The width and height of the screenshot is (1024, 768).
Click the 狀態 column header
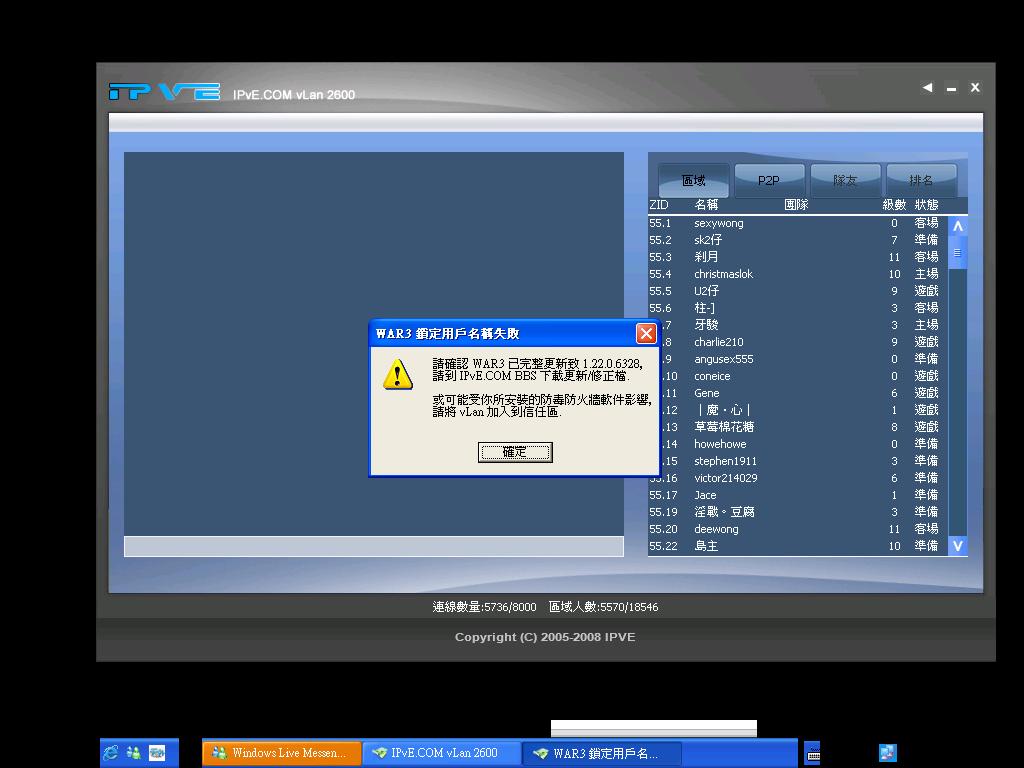pyautogui.click(x=926, y=205)
